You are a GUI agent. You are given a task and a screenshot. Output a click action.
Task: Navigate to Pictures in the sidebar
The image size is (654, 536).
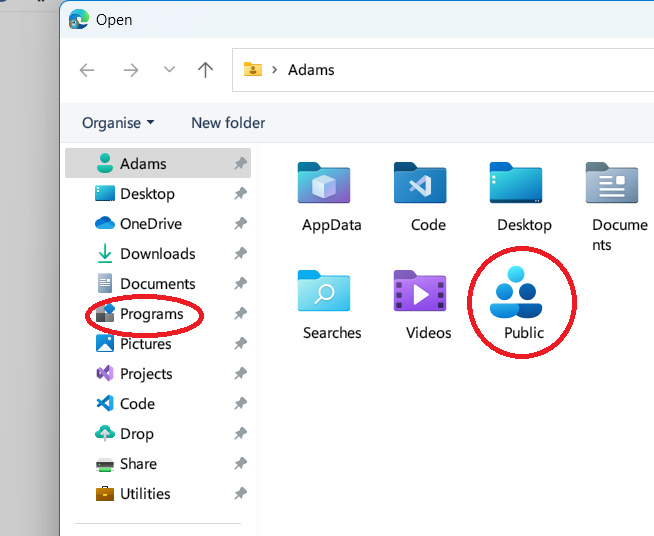[145, 344]
